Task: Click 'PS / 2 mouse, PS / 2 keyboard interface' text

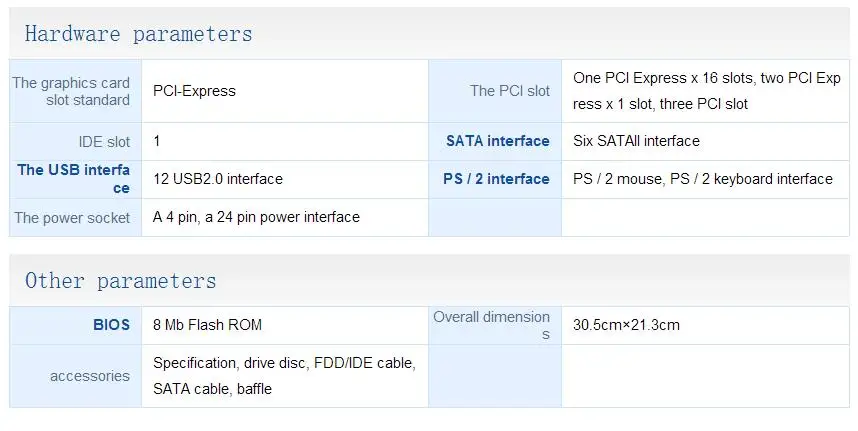Action: 702,179
